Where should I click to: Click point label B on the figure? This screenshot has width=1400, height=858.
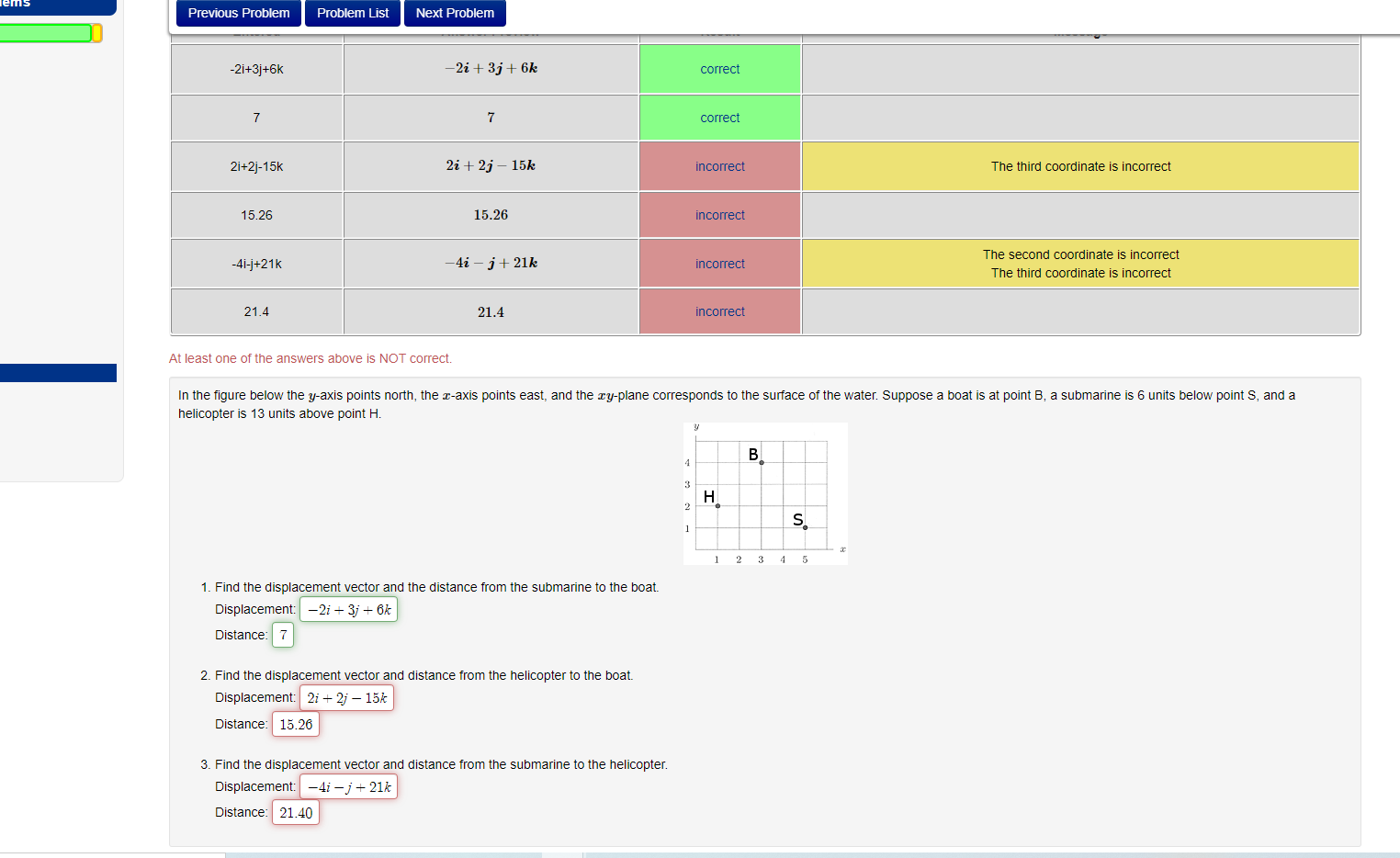point(753,455)
